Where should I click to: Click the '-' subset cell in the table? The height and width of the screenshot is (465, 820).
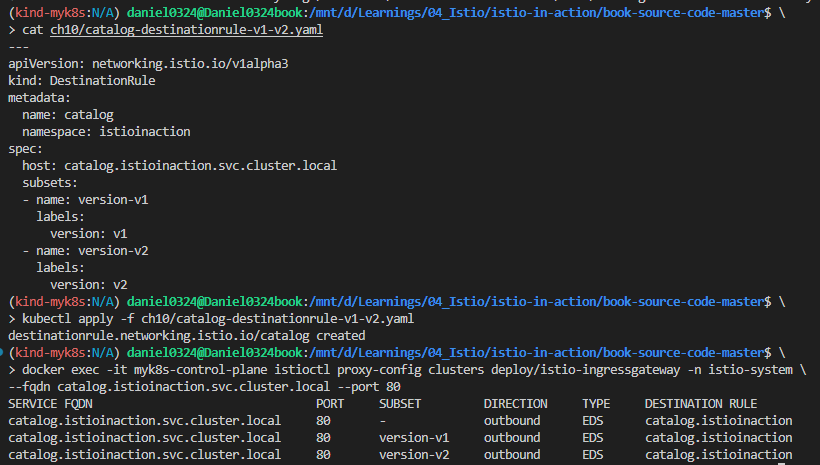[x=382, y=421]
